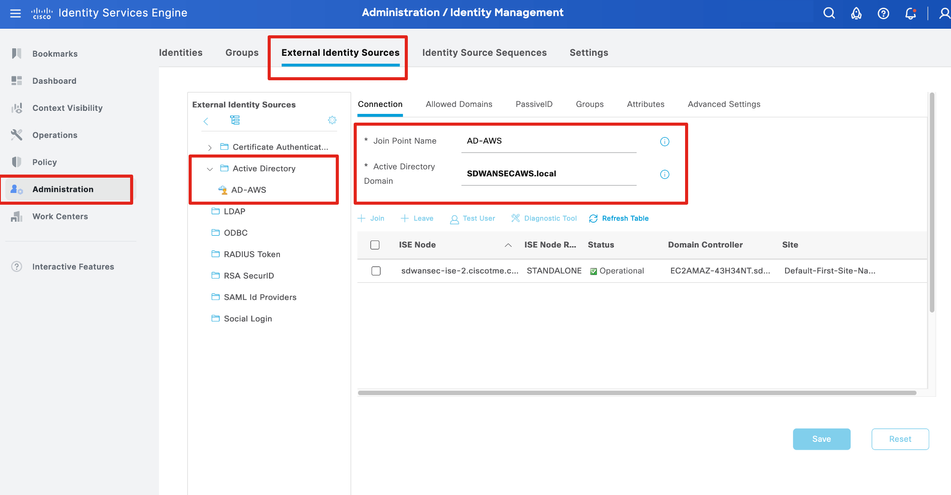Click the rocket launch icon in header

856,13
